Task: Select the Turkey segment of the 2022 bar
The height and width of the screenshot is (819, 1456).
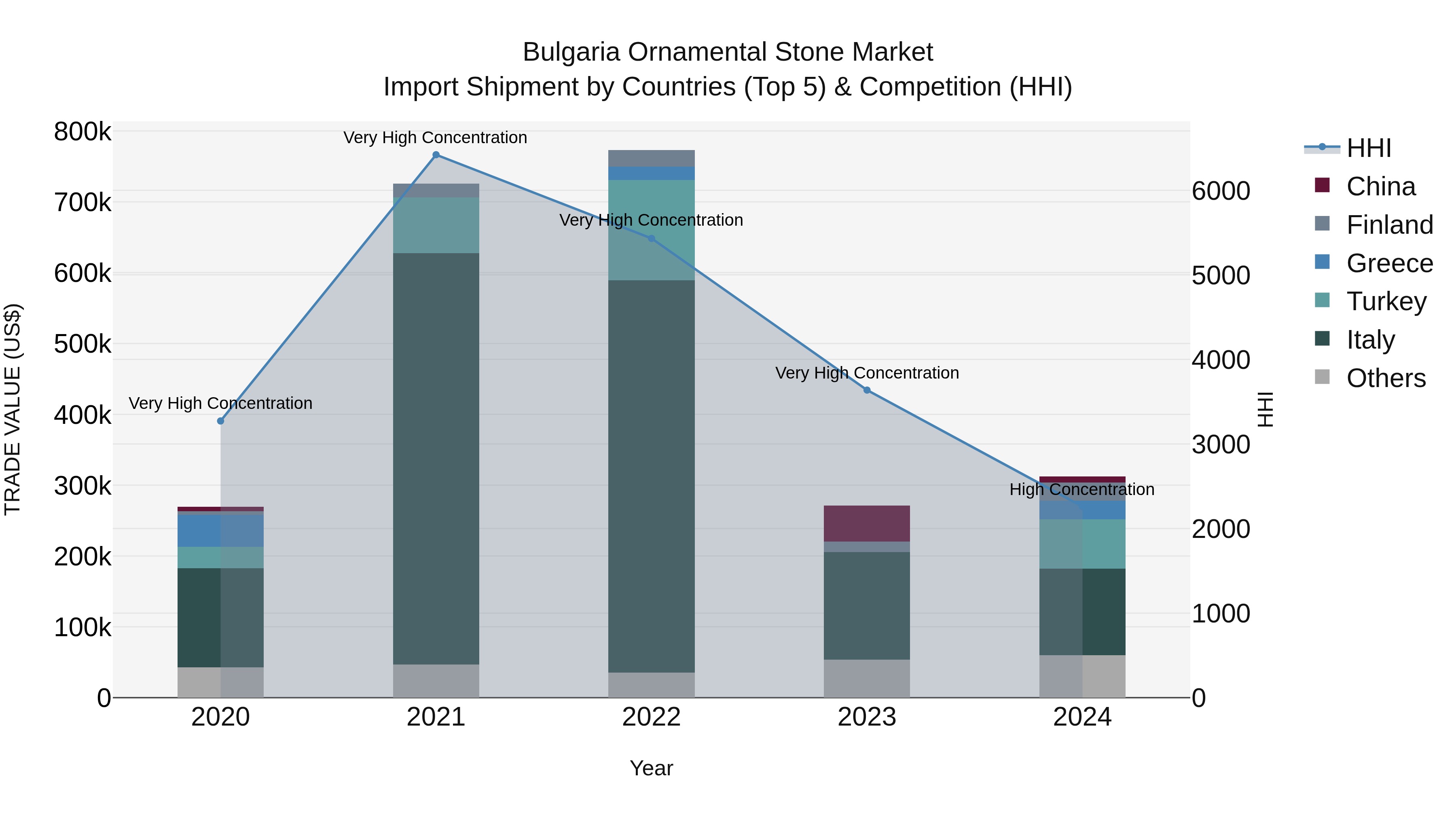Action: click(x=651, y=230)
